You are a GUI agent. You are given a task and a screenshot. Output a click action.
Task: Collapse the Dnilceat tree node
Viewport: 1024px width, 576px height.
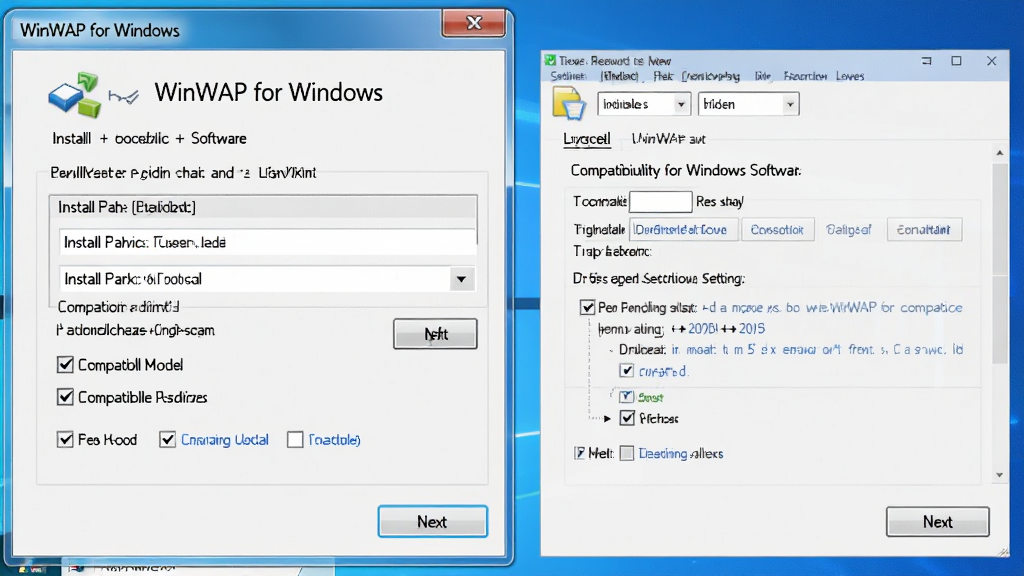(x=611, y=350)
